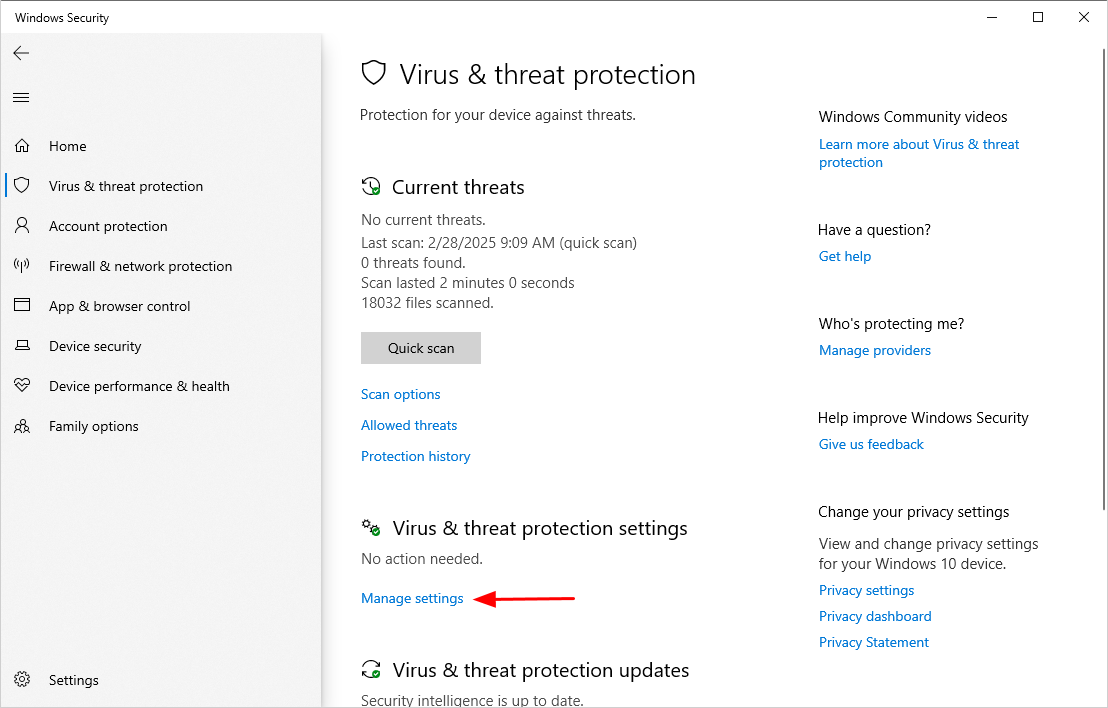The height and width of the screenshot is (708, 1108).
Task: Open the Scan options link
Action: pyautogui.click(x=400, y=394)
